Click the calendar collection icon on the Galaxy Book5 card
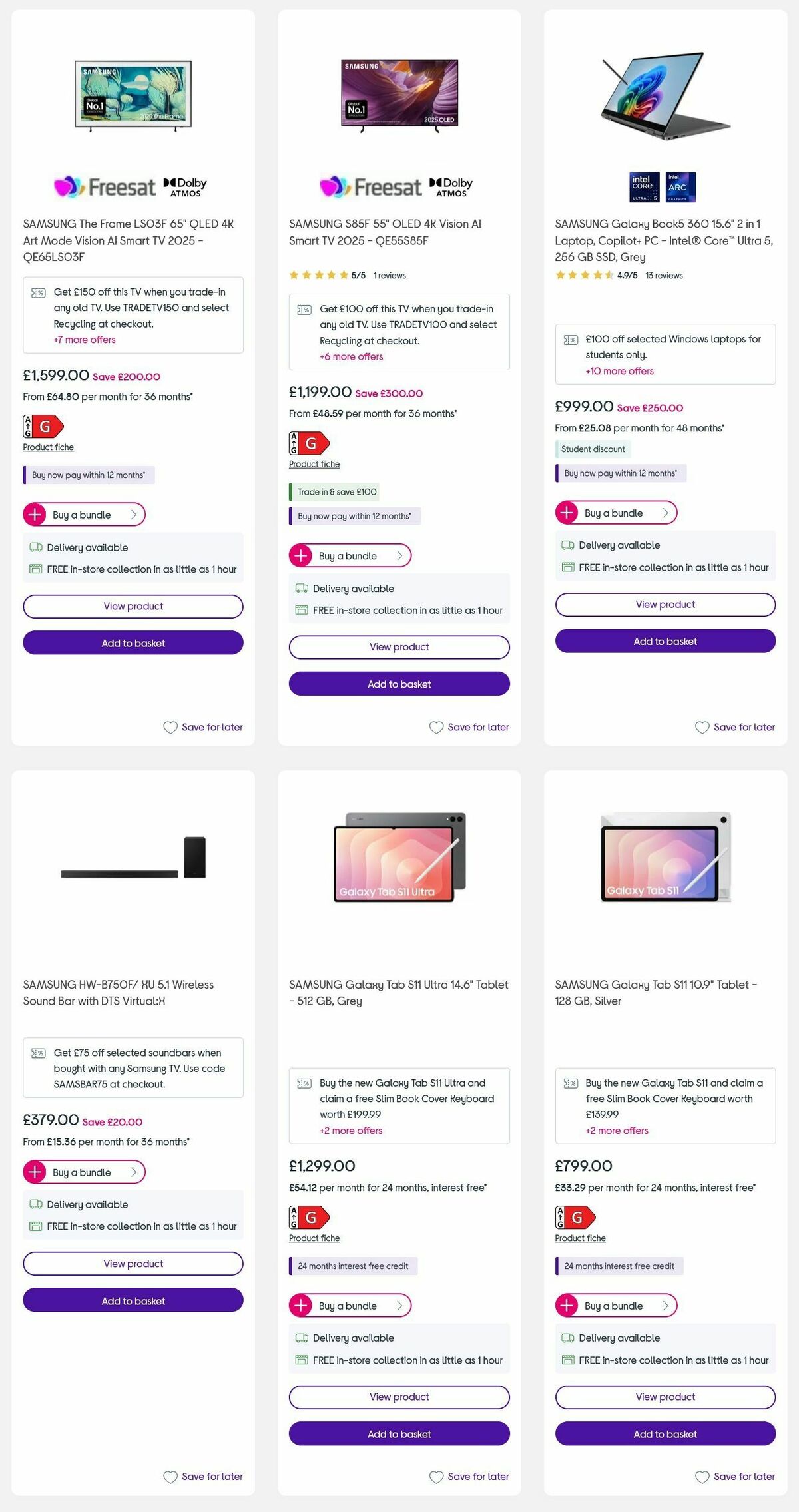 pos(567,567)
